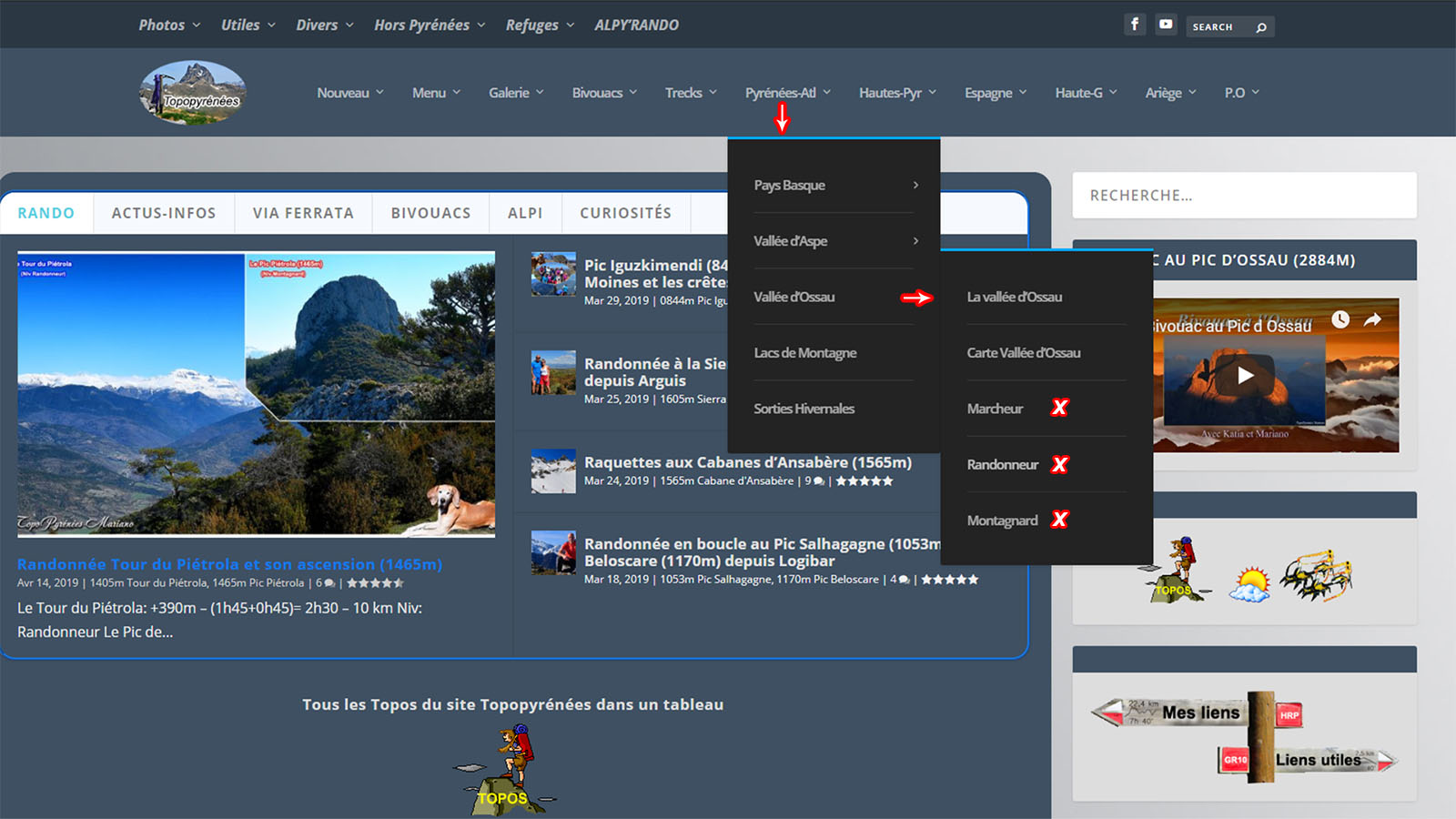The width and height of the screenshot is (1456, 819).
Task: Expand the Bivouacs navigation menu
Action: click(604, 93)
